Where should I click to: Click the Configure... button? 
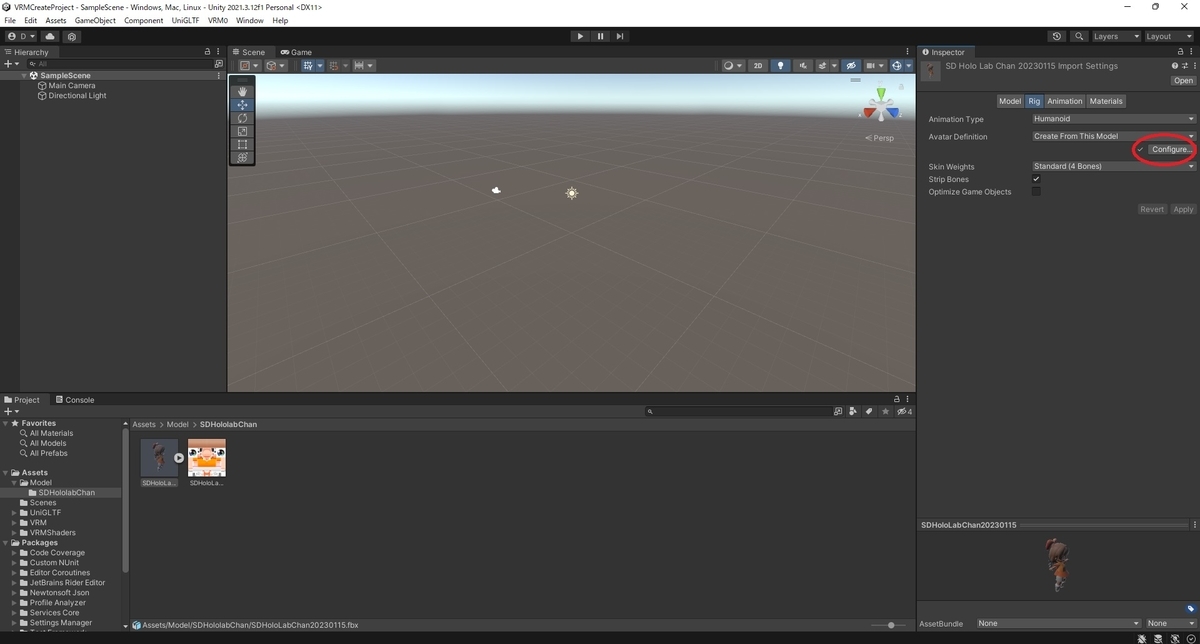pyautogui.click(x=1171, y=149)
